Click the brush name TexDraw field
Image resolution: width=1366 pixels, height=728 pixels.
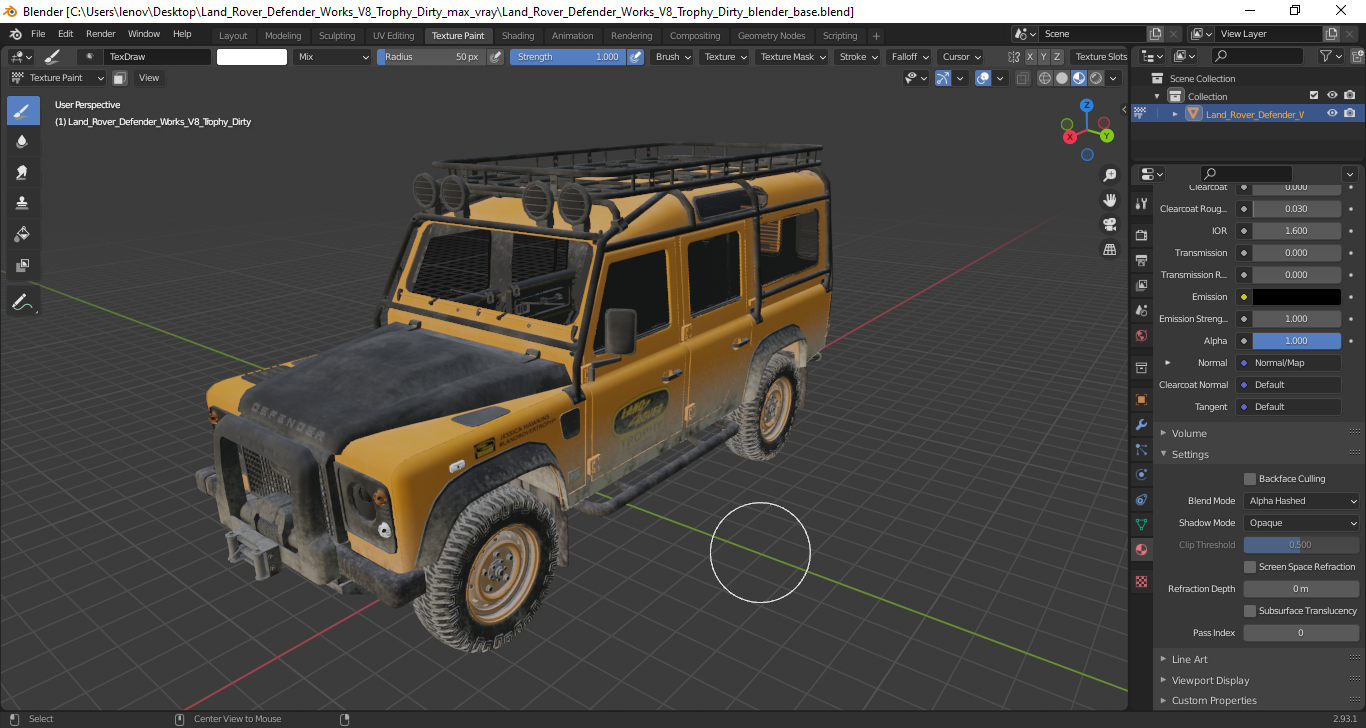click(x=157, y=57)
